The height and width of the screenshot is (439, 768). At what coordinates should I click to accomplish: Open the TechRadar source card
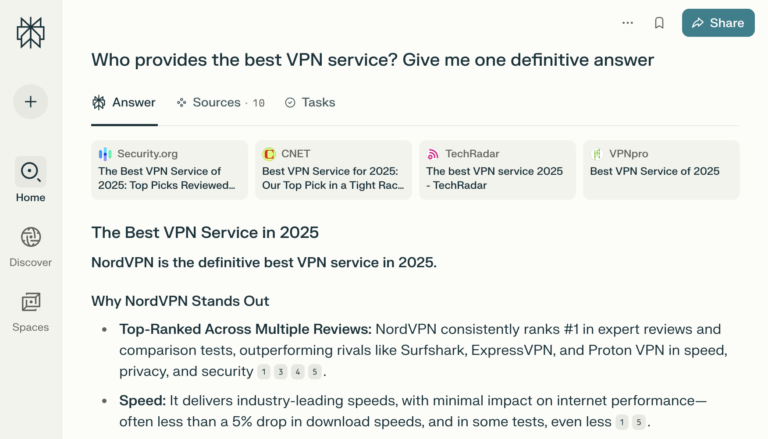click(x=497, y=170)
